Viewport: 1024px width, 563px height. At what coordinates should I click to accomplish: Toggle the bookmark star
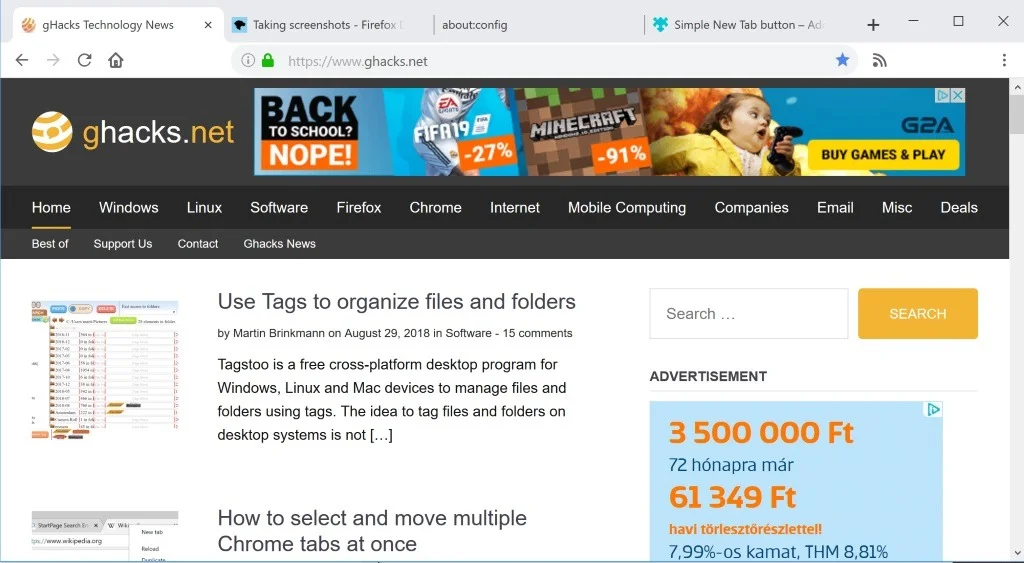click(842, 60)
